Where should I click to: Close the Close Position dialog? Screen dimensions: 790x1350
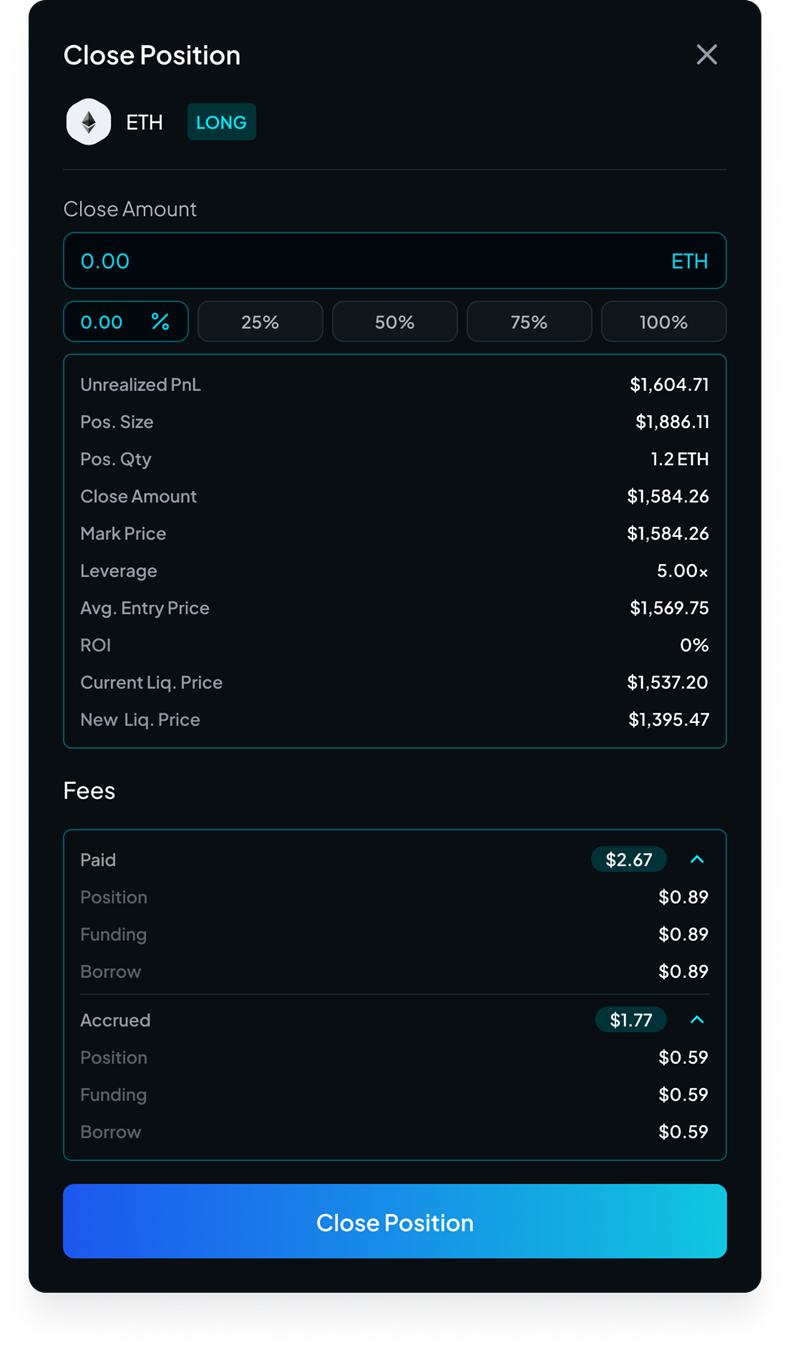point(707,55)
